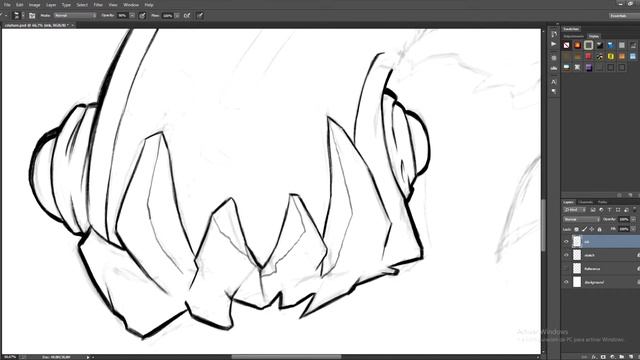Select the sketch layer name
Image resolution: width=640 pixels, height=360 pixels.
(589, 255)
